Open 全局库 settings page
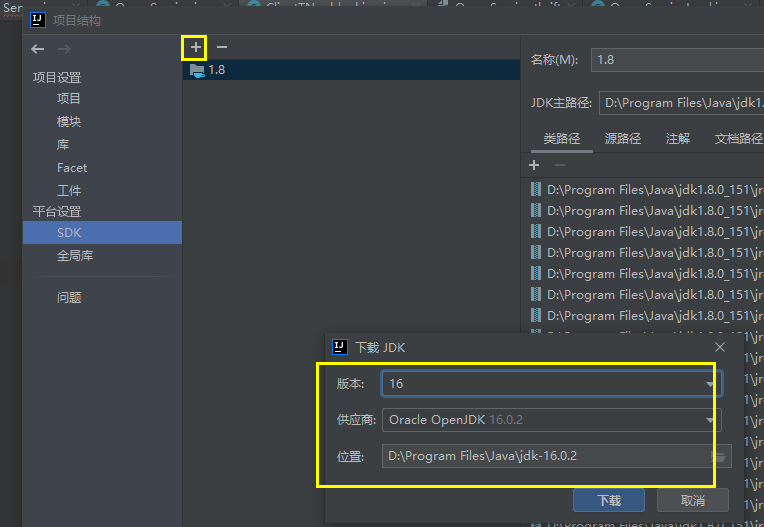This screenshot has height=527, width=764. tap(75, 255)
